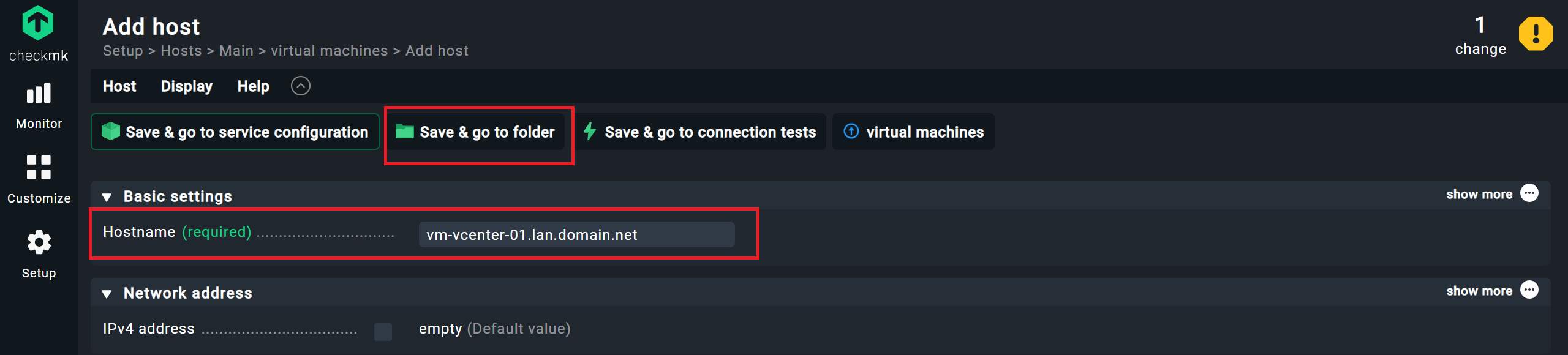Click the show more dots for Network address
This screenshot has height=355, width=1568.
click(1529, 290)
